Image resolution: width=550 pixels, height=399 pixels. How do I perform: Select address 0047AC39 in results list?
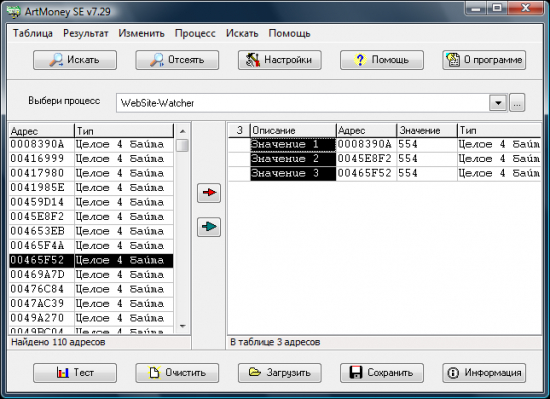pos(41,304)
